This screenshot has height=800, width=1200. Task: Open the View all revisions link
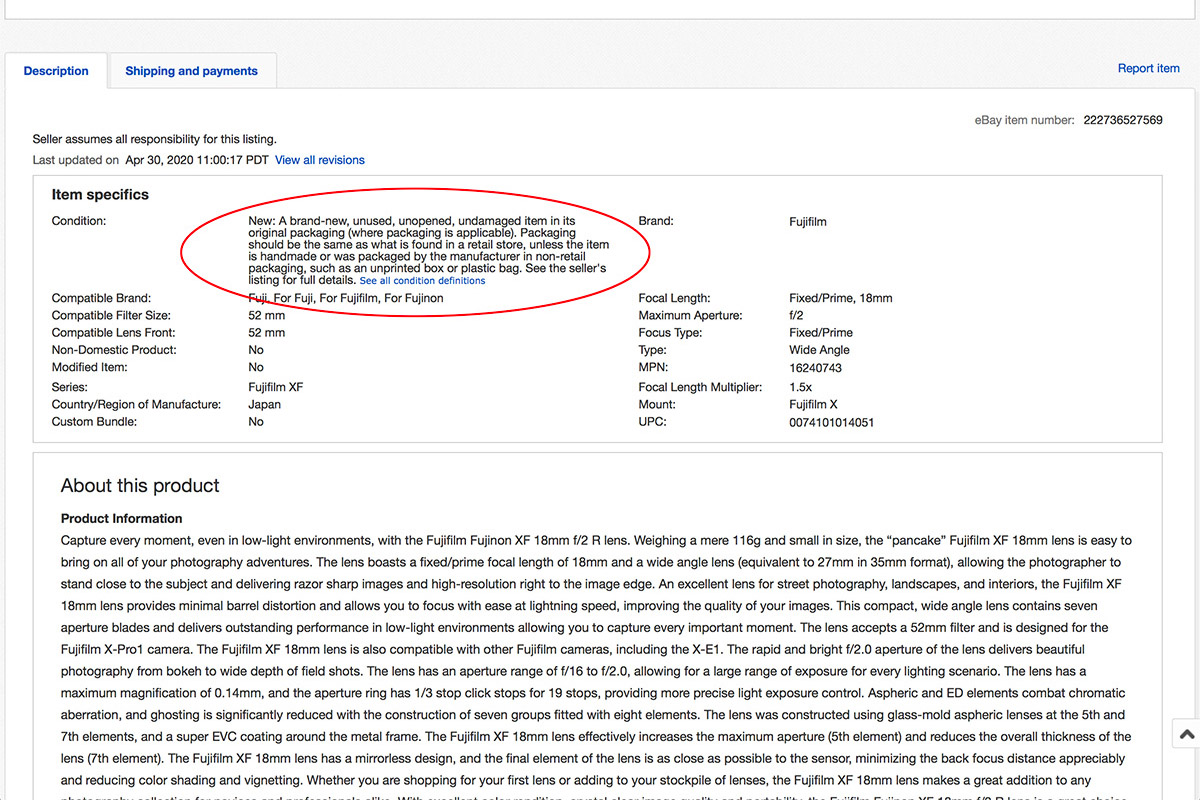click(320, 160)
